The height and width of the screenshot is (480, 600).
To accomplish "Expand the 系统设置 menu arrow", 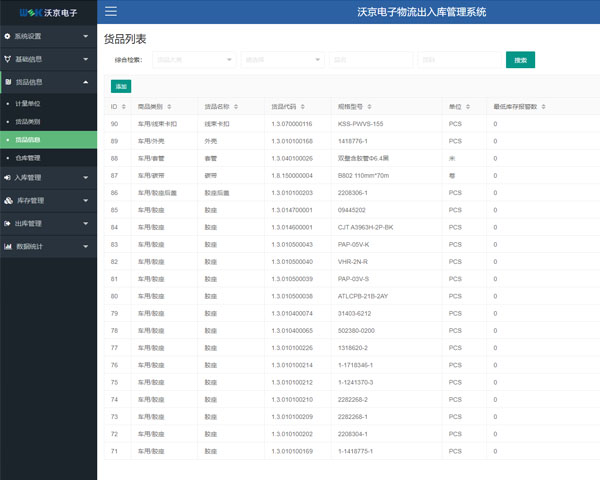I will (x=86, y=36).
